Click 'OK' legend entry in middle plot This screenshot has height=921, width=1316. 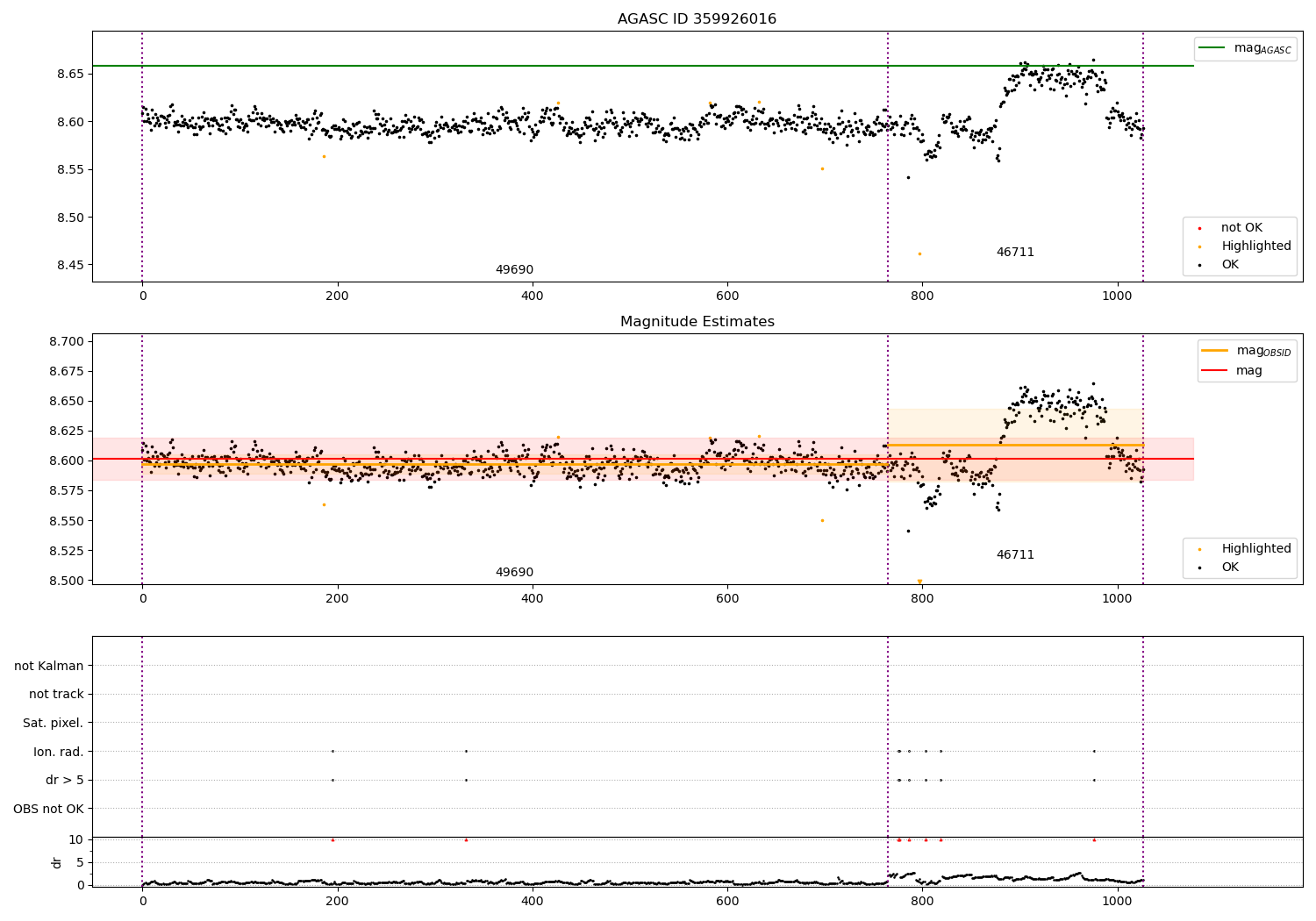coord(1218,568)
